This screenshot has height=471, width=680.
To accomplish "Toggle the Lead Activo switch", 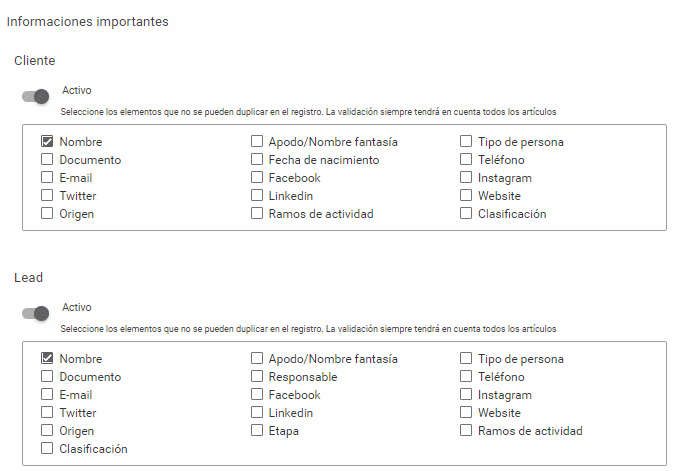I will point(36,313).
